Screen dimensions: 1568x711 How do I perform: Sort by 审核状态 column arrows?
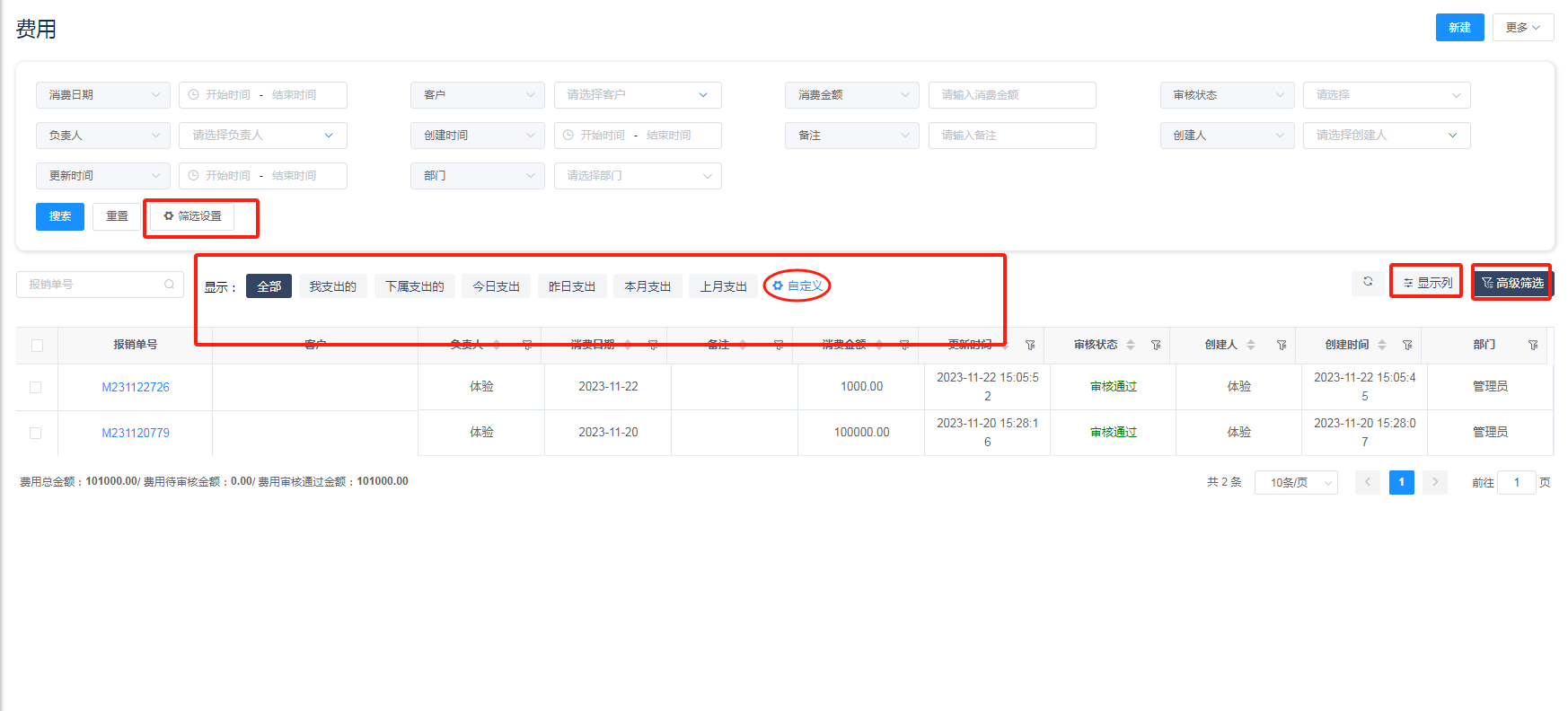[x=1131, y=345]
